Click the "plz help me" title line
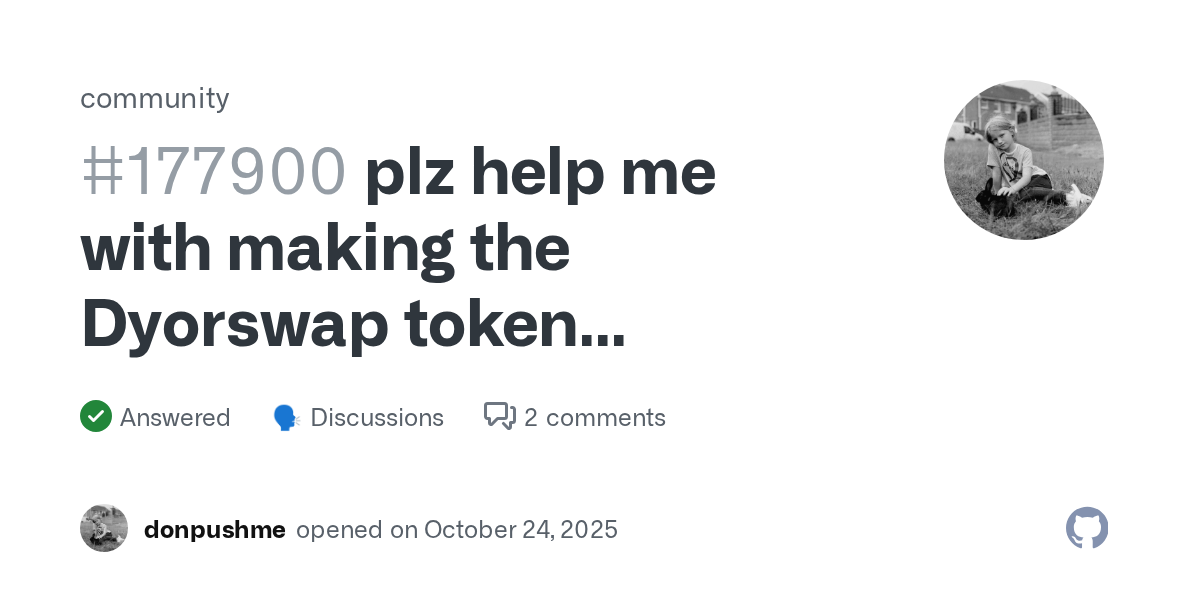The image size is (1200, 600). pos(540,172)
